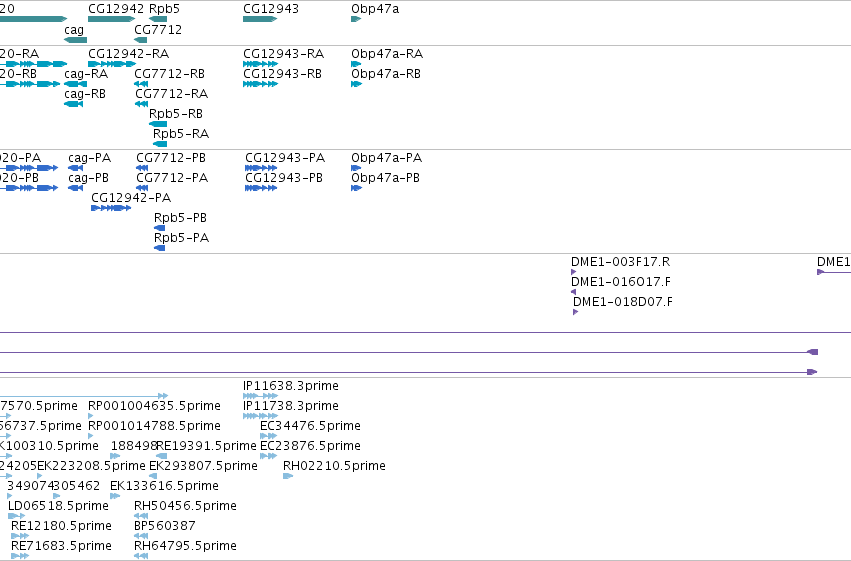Image resolution: width=851 pixels, height=561 pixels.
Task: Click EST RP001004635.5prime
Action: pyautogui.click(x=154, y=406)
